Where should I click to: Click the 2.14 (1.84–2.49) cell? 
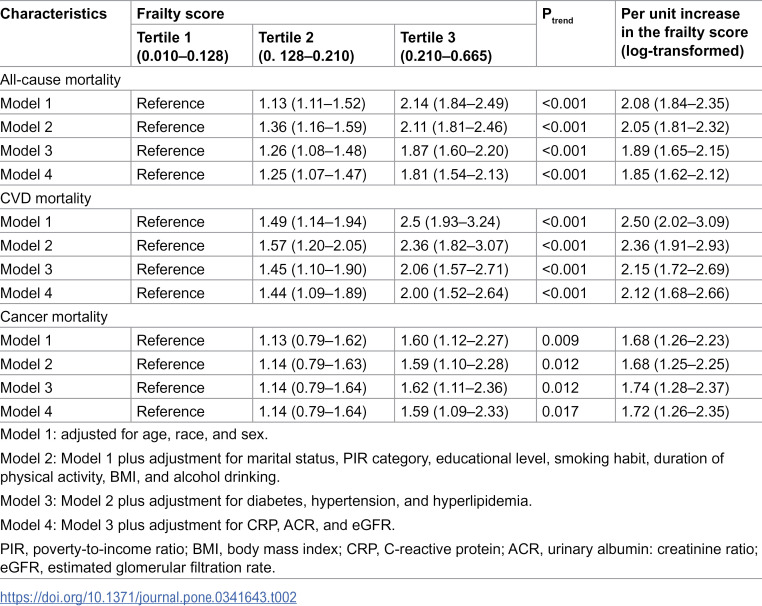454,104
